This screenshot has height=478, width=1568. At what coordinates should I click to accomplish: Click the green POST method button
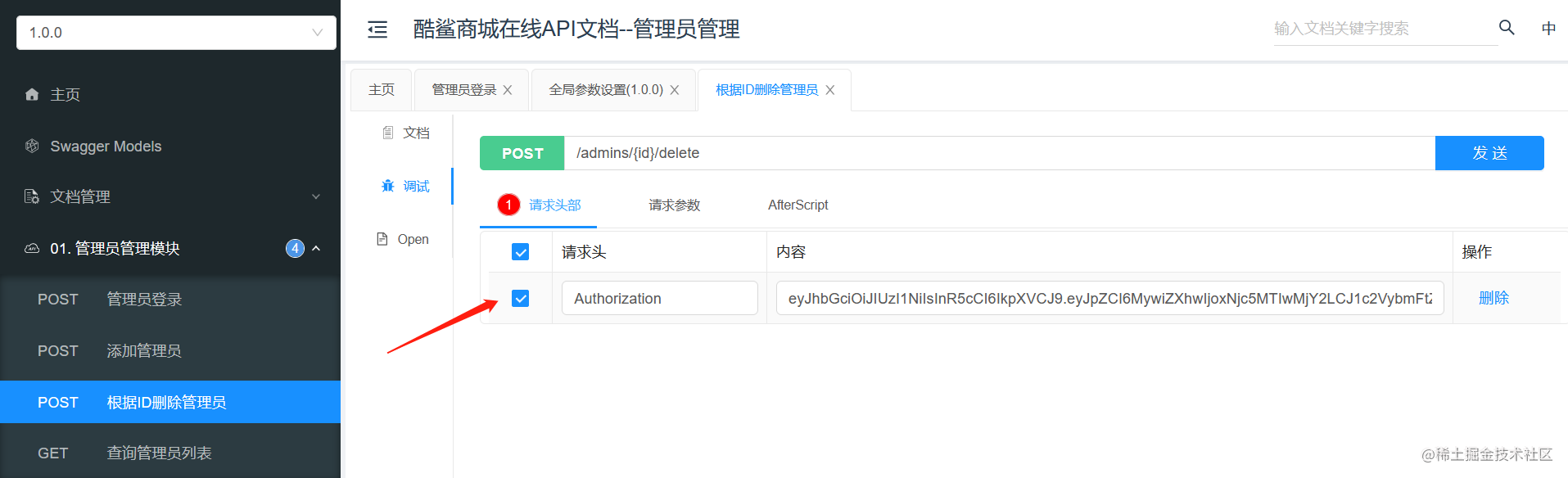(x=522, y=153)
